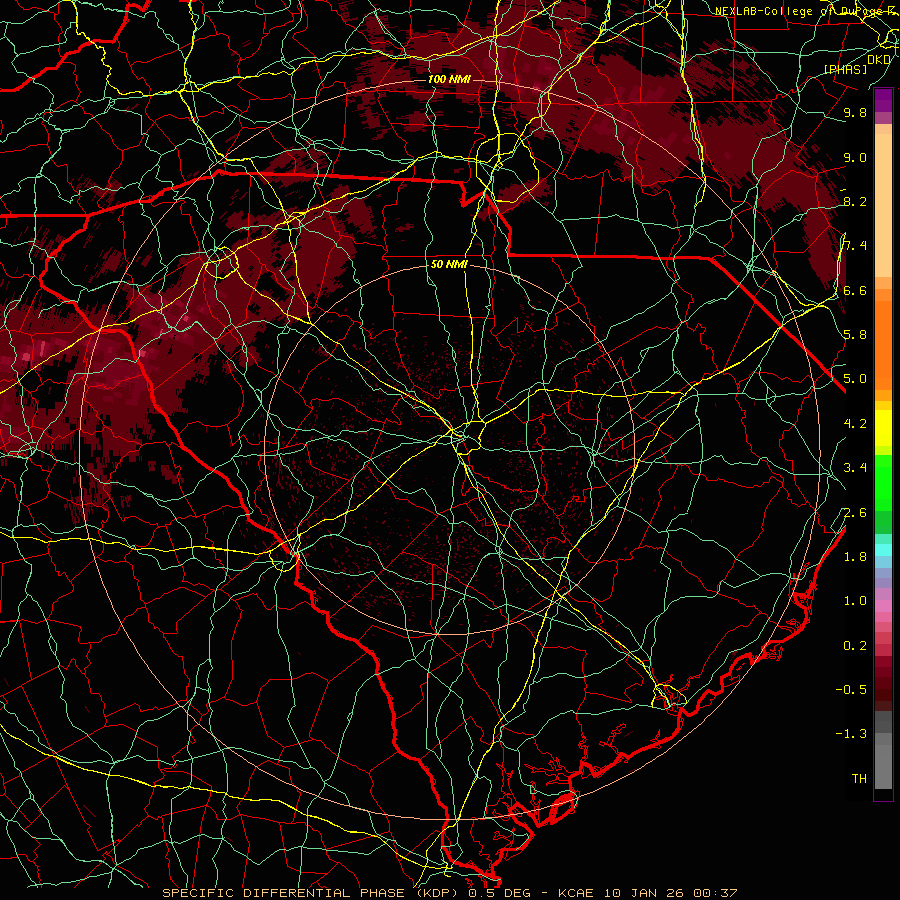
Task: Click the 1.0 value on the legend
Action: click(x=855, y=601)
